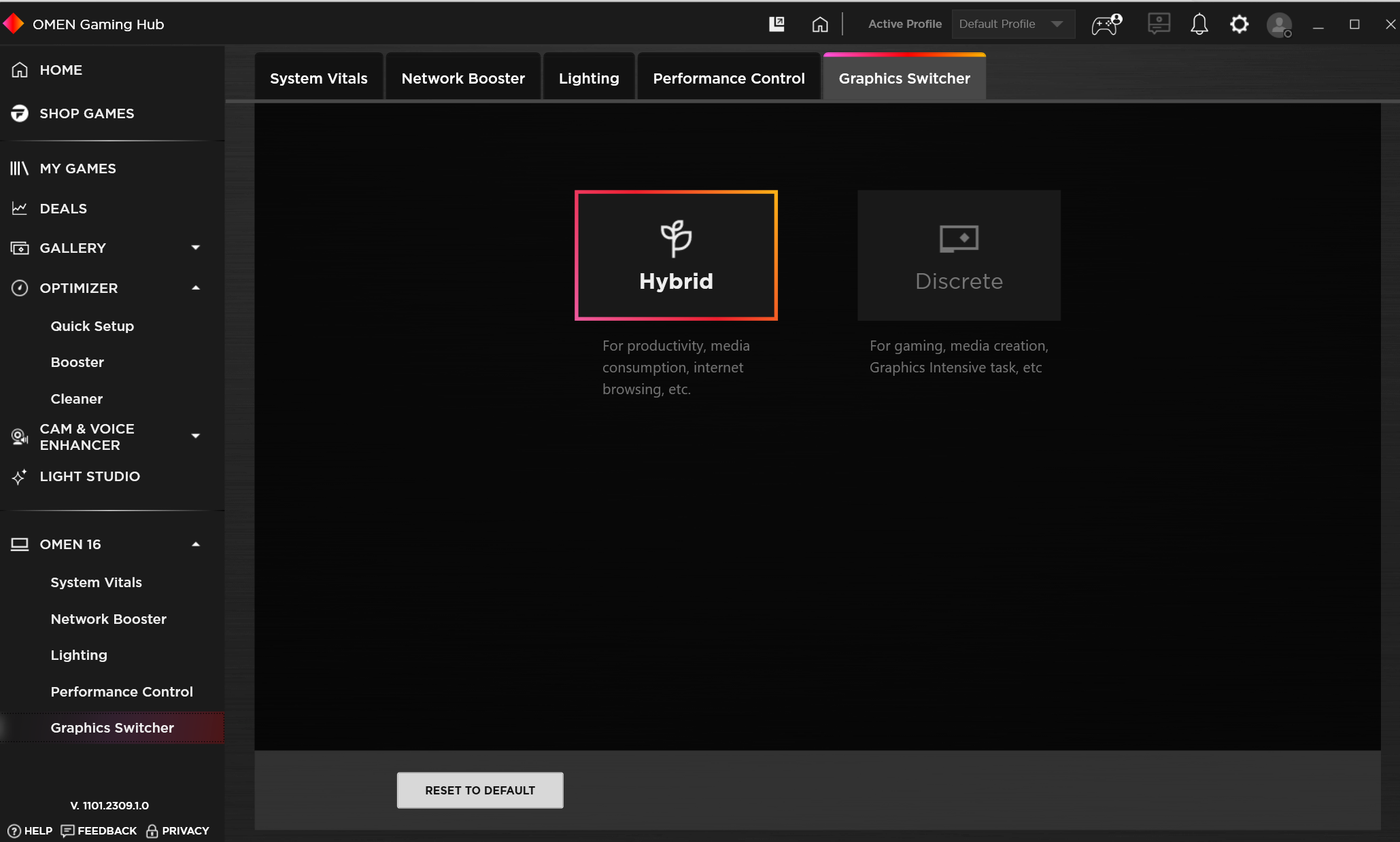Screen dimensions: 1400x842
Task: Click the Active Profile label
Action: pos(905,24)
